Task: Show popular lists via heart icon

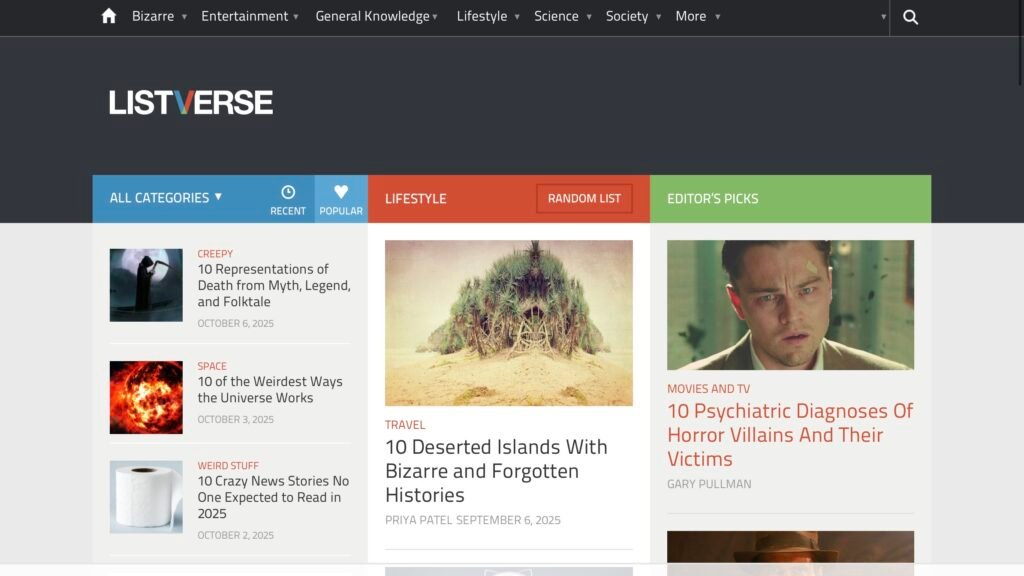Action: 341,198
